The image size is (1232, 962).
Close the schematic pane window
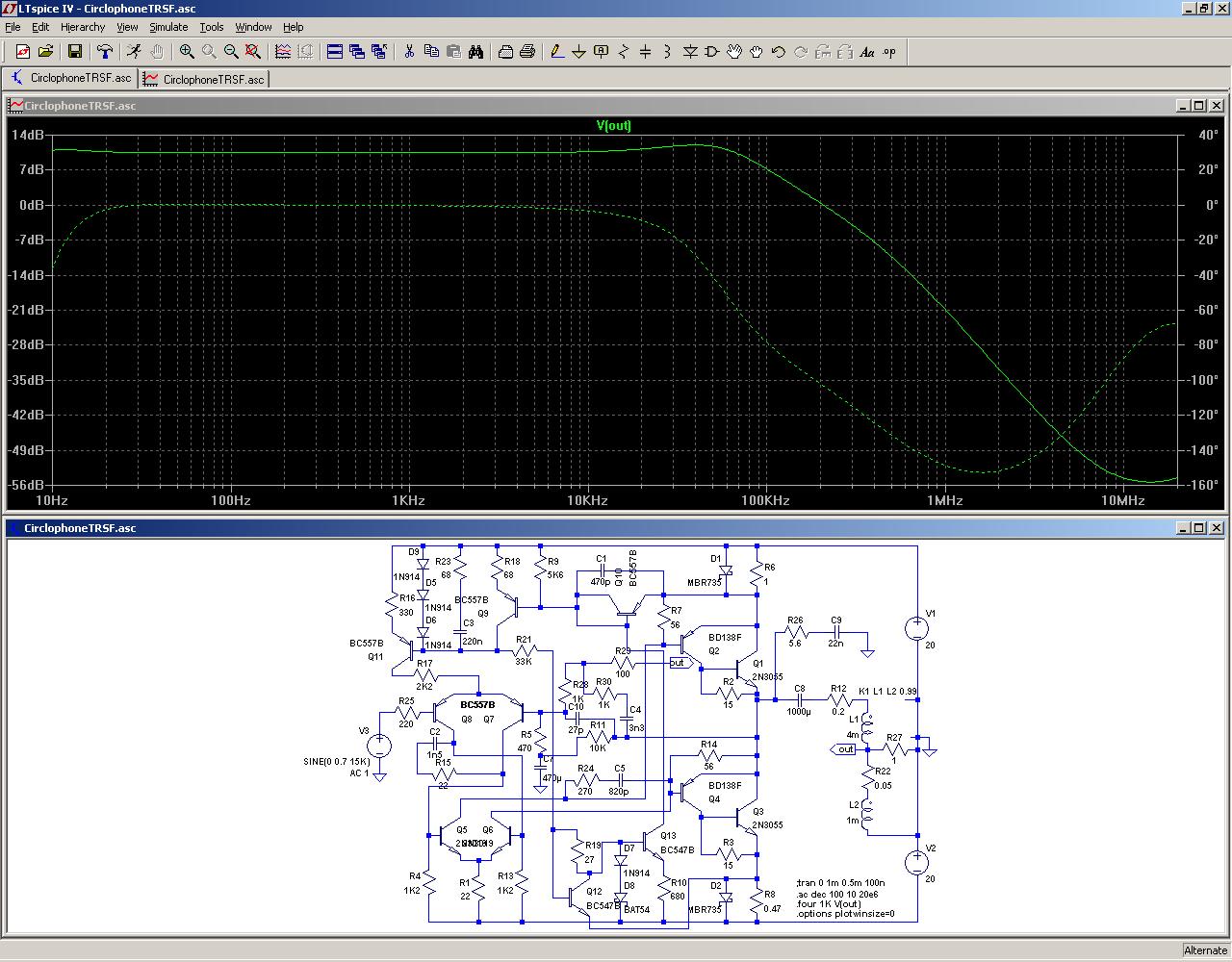[x=1217, y=527]
